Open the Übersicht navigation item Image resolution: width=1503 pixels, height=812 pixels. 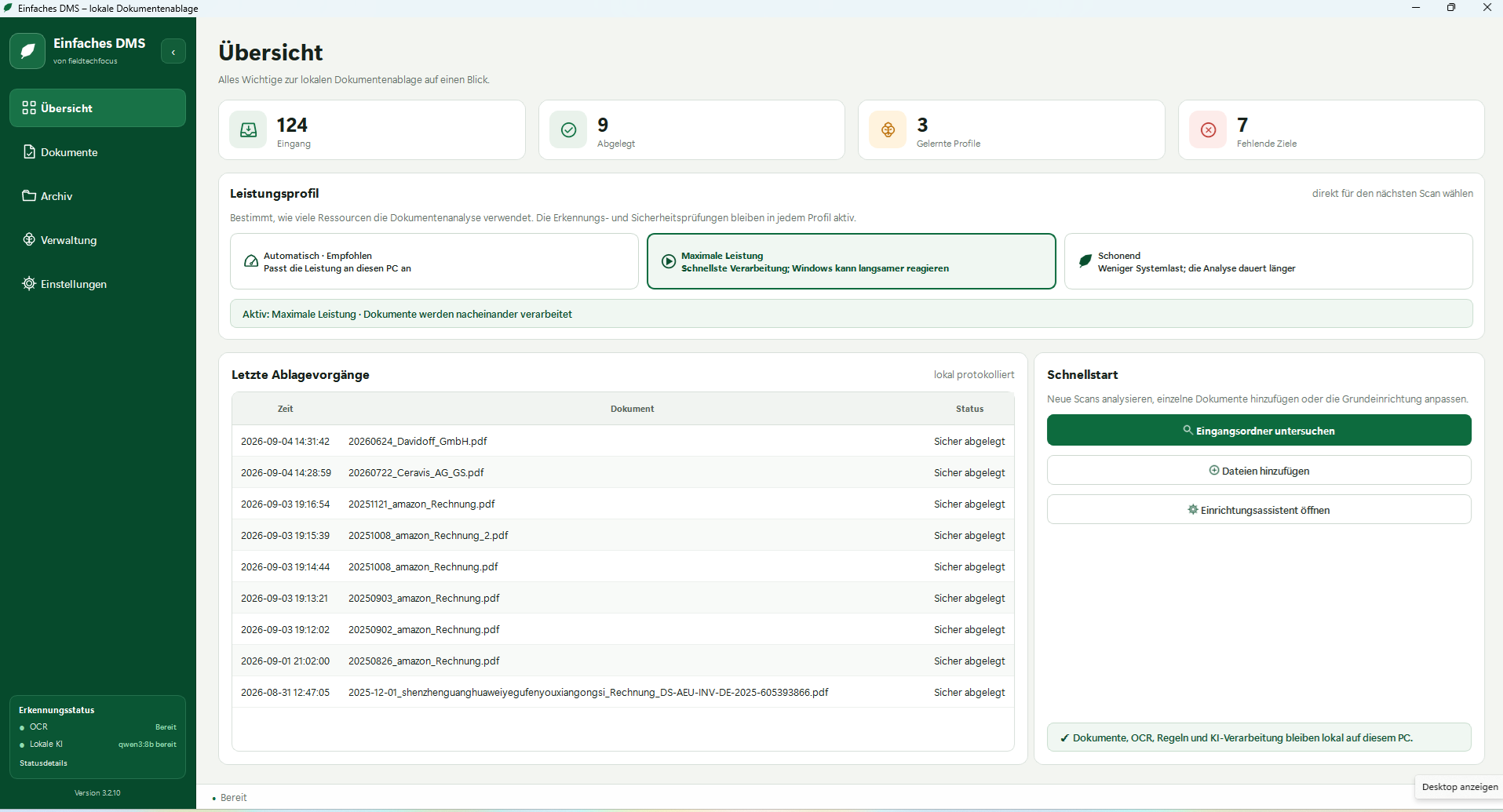(97, 108)
